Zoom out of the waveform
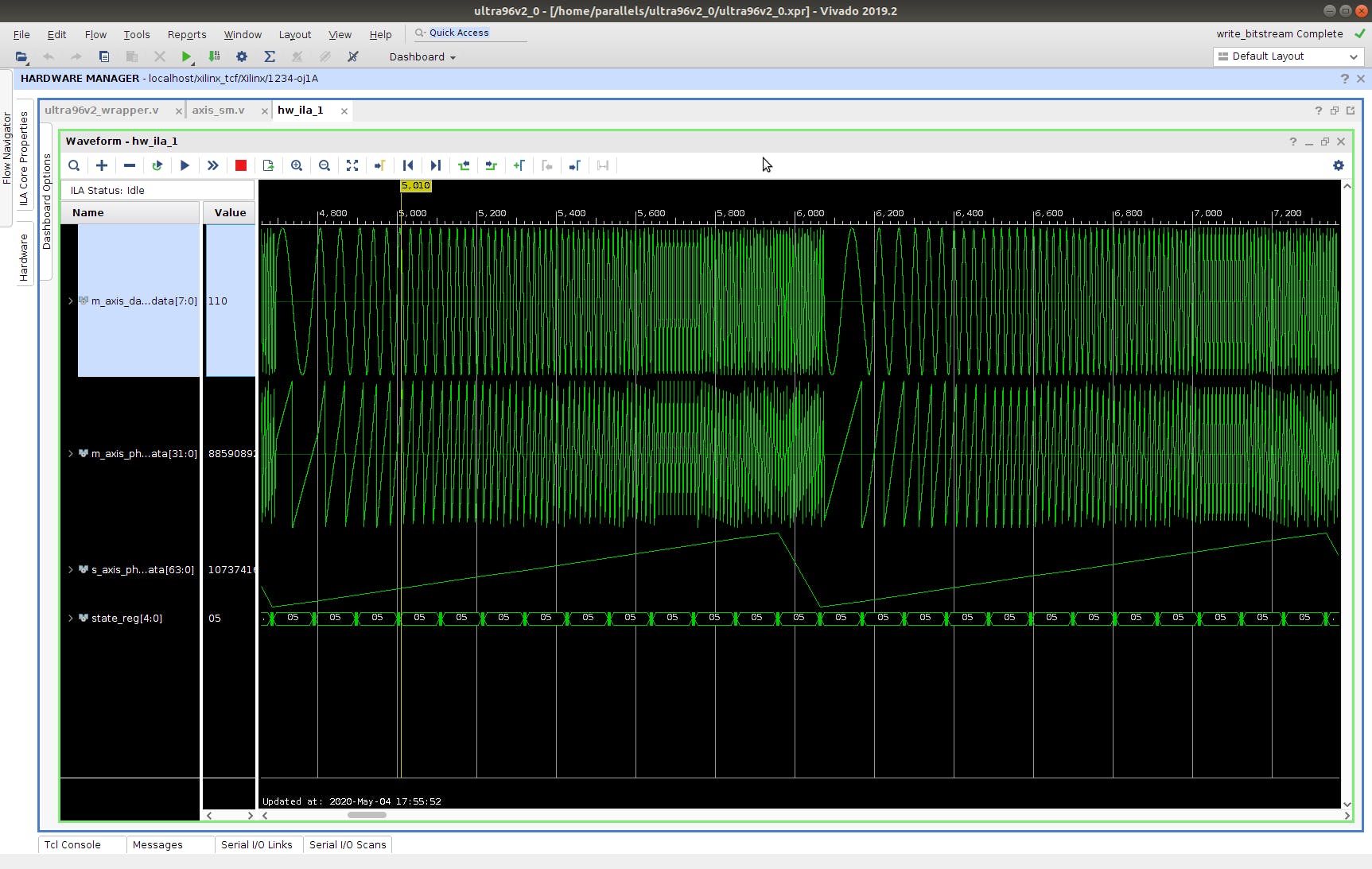Viewport: 1372px width, 869px height. click(325, 165)
